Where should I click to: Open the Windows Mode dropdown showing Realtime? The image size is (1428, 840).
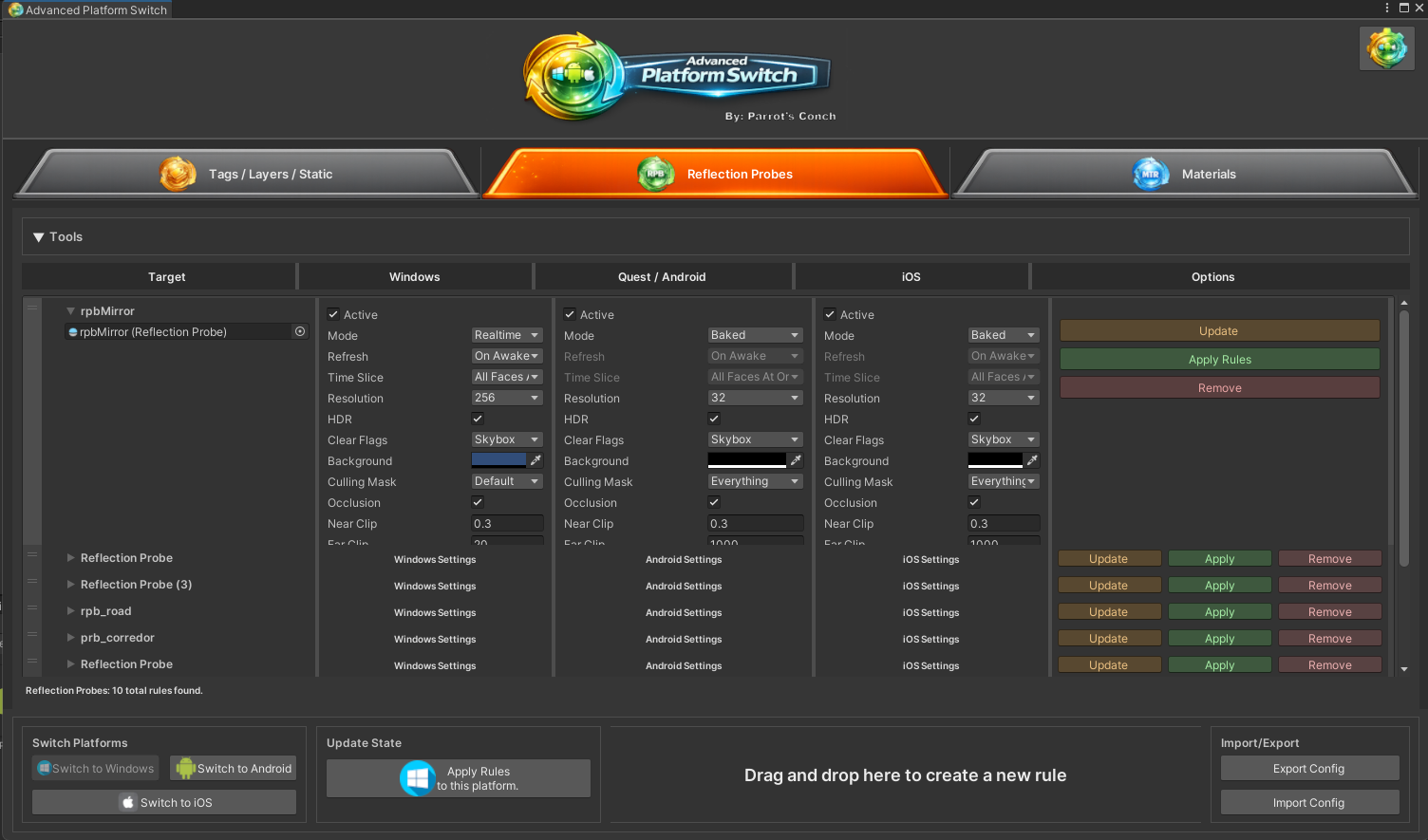pos(507,335)
